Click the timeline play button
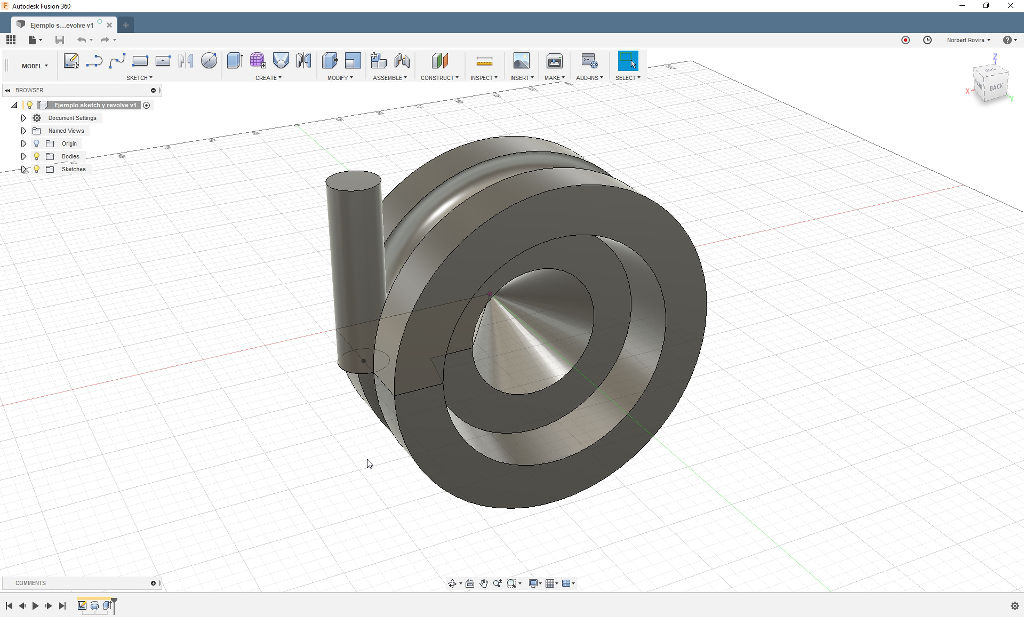 click(35, 605)
